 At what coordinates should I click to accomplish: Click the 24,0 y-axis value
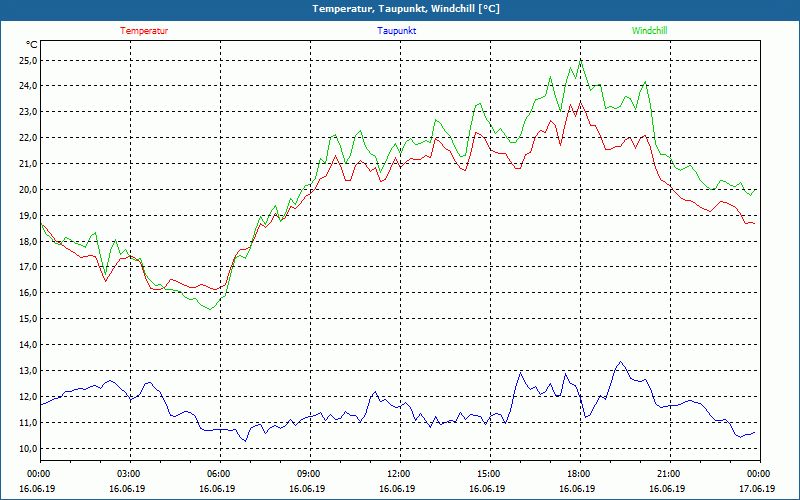(x=29, y=86)
